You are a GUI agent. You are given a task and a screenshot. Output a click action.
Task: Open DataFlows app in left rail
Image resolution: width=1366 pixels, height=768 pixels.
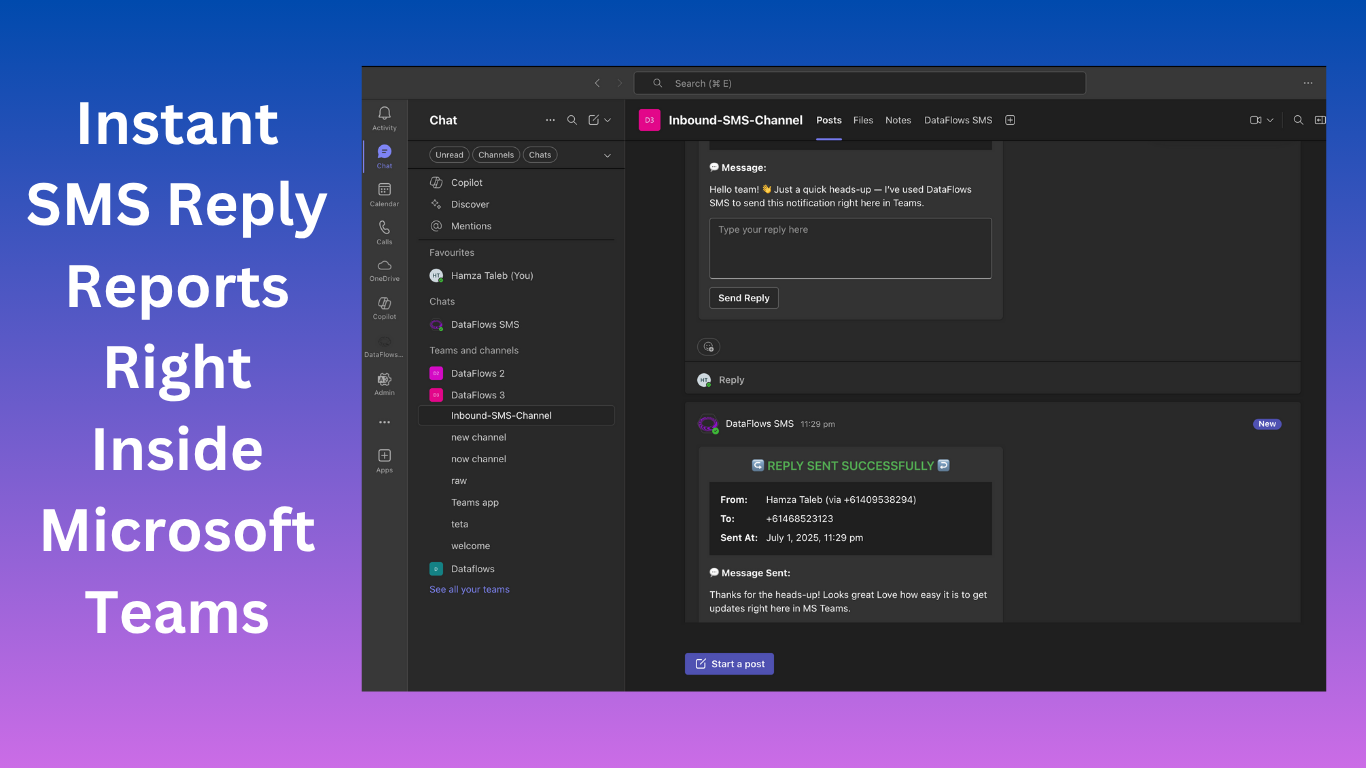384,345
